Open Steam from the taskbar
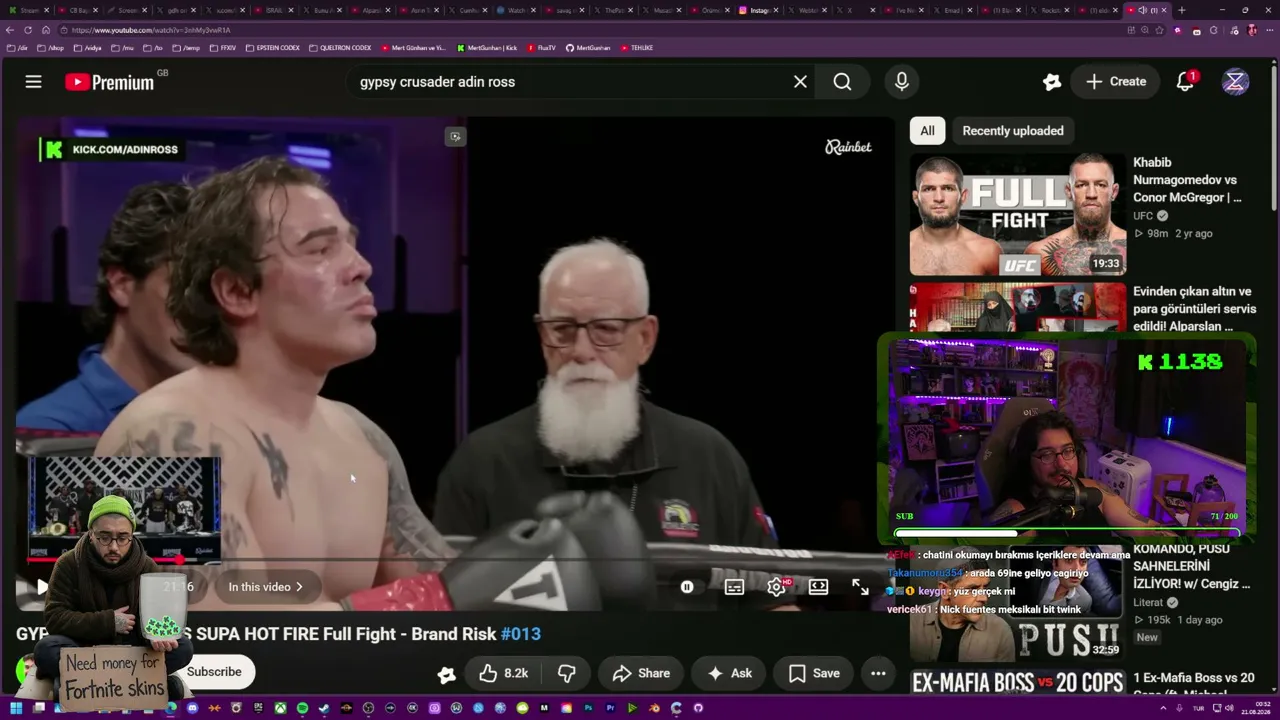 coord(324,708)
